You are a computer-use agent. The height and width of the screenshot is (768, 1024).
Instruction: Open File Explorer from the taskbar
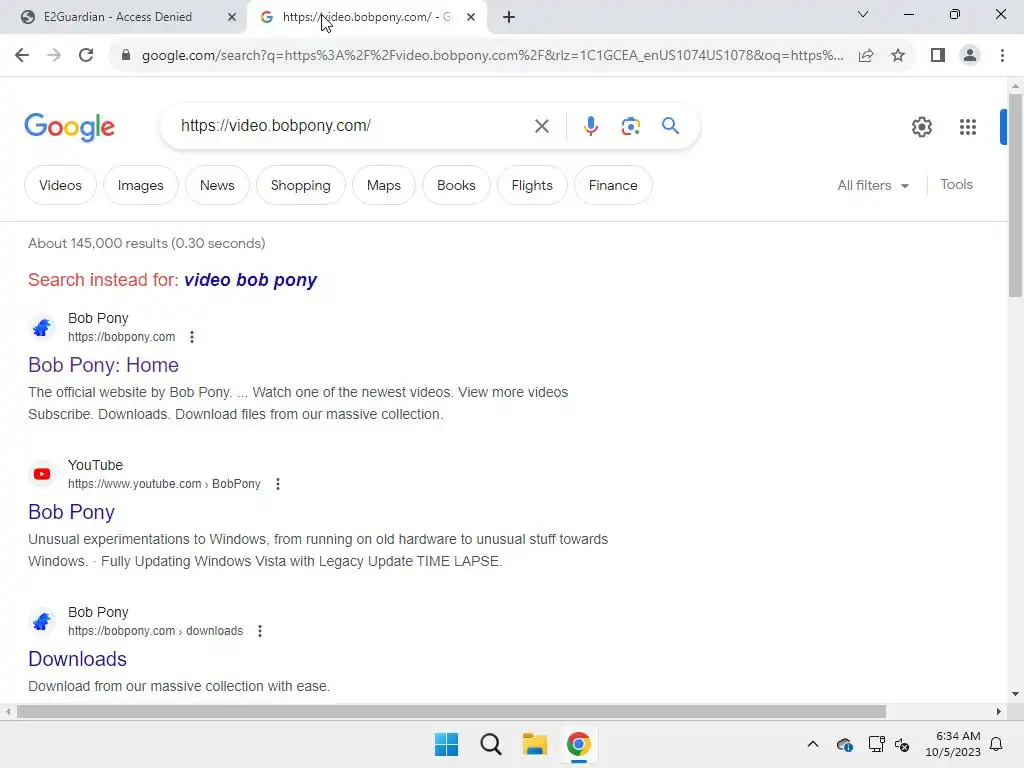pos(534,744)
